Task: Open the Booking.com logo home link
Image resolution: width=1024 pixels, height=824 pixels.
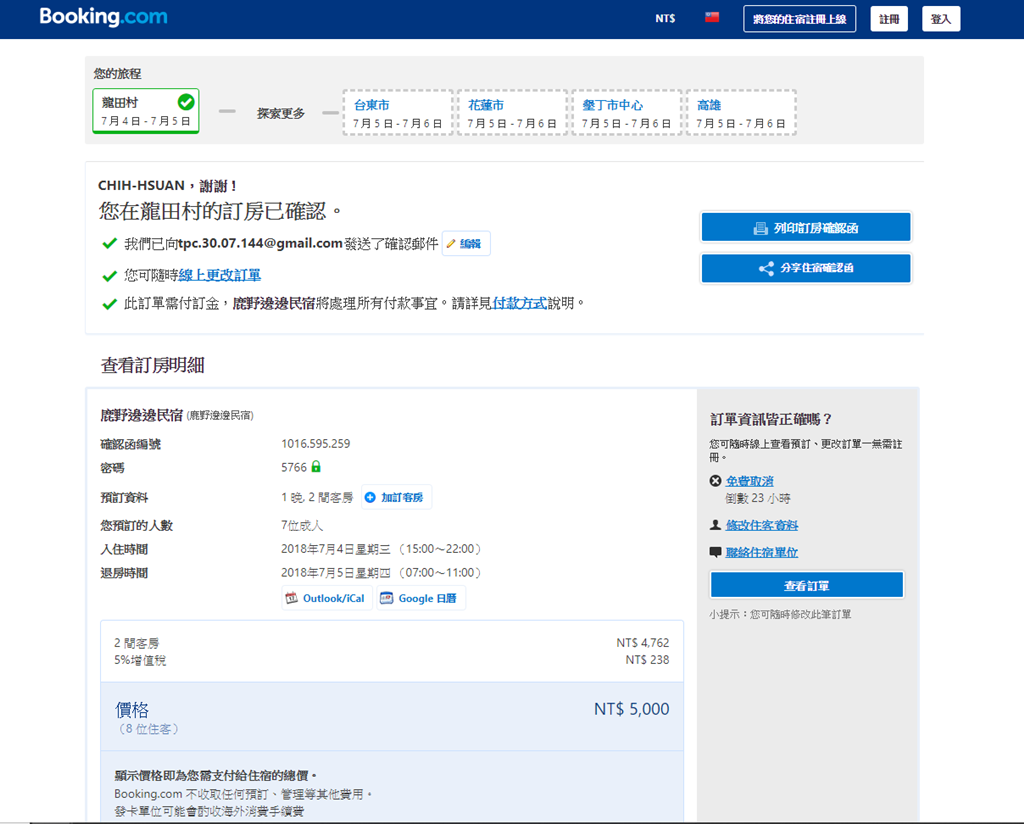Action: [103, 17]
